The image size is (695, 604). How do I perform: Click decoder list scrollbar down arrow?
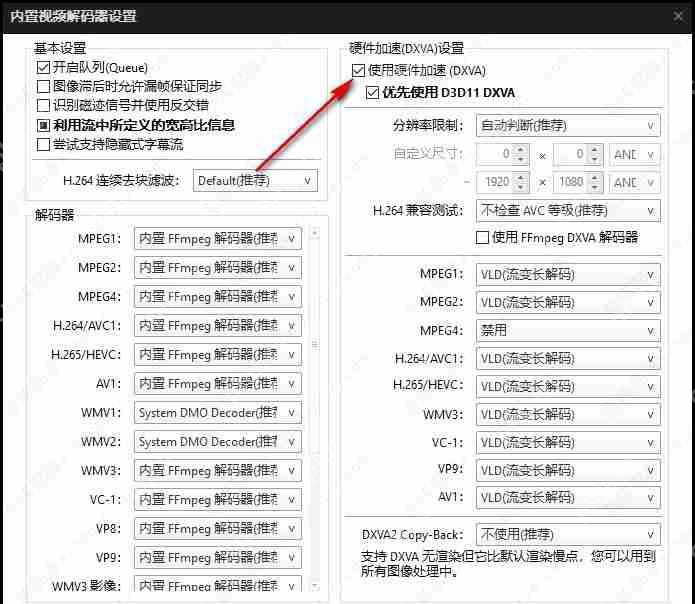click(314, 584)
